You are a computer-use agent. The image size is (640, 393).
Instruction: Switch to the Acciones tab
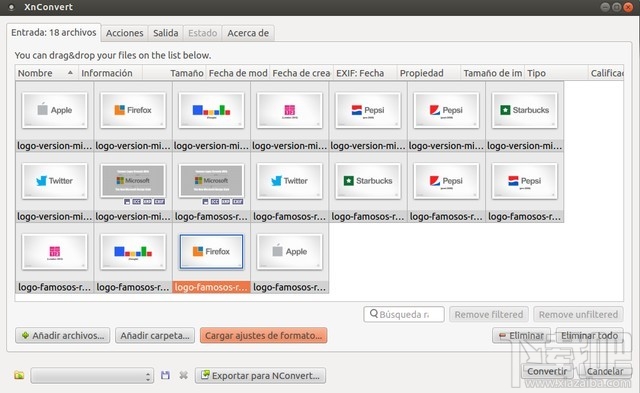click(124, 33)
